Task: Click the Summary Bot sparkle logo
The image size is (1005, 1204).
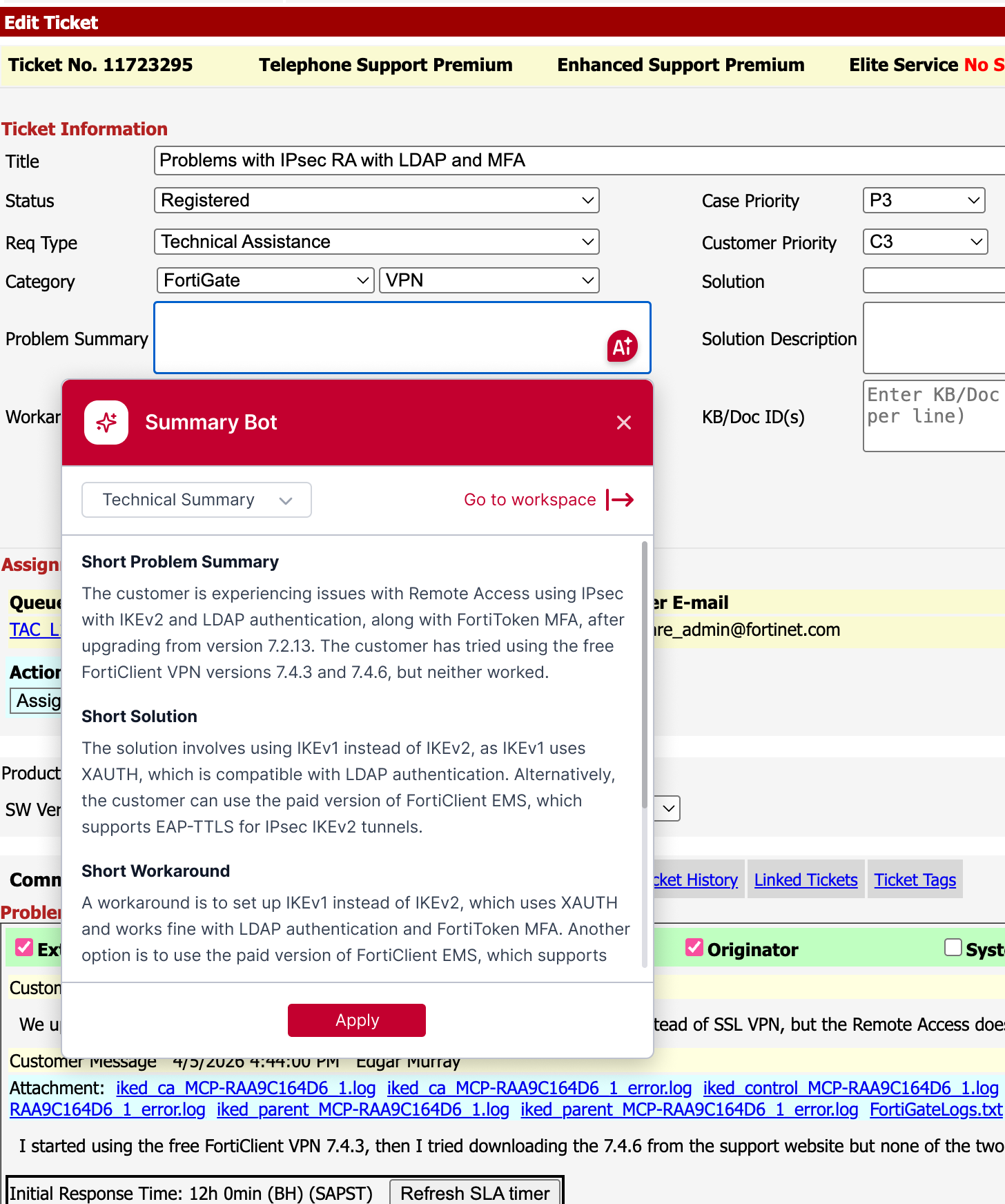Action: (106, 423)
